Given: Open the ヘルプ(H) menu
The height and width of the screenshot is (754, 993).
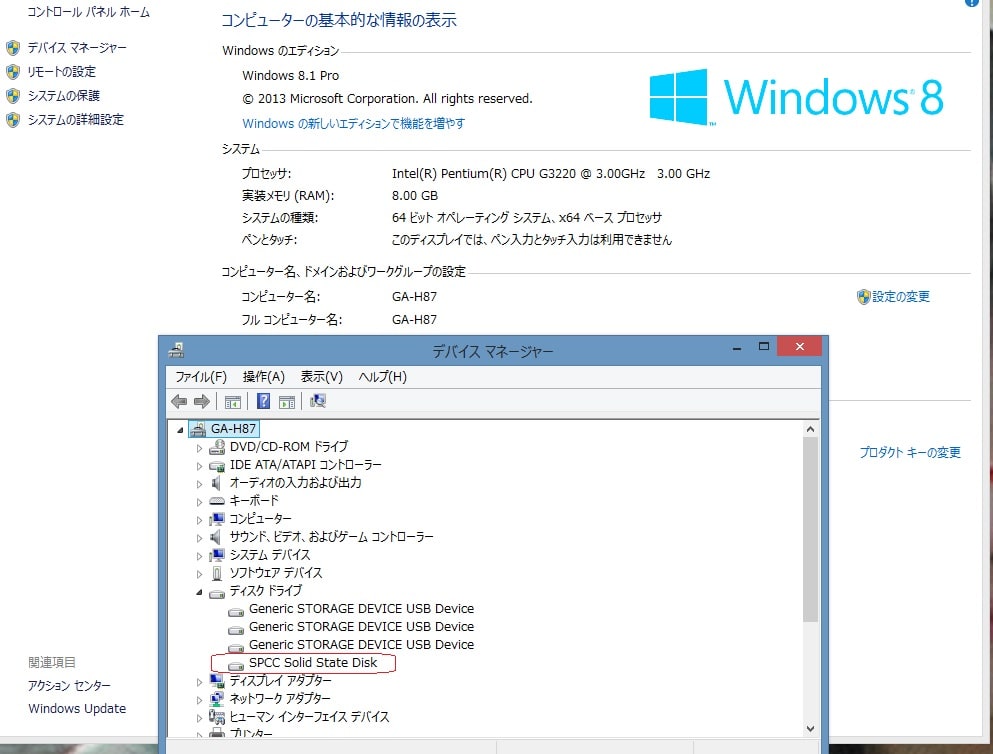Looking at the screenshot, I should pyautogui.click(x=383, y=377).
